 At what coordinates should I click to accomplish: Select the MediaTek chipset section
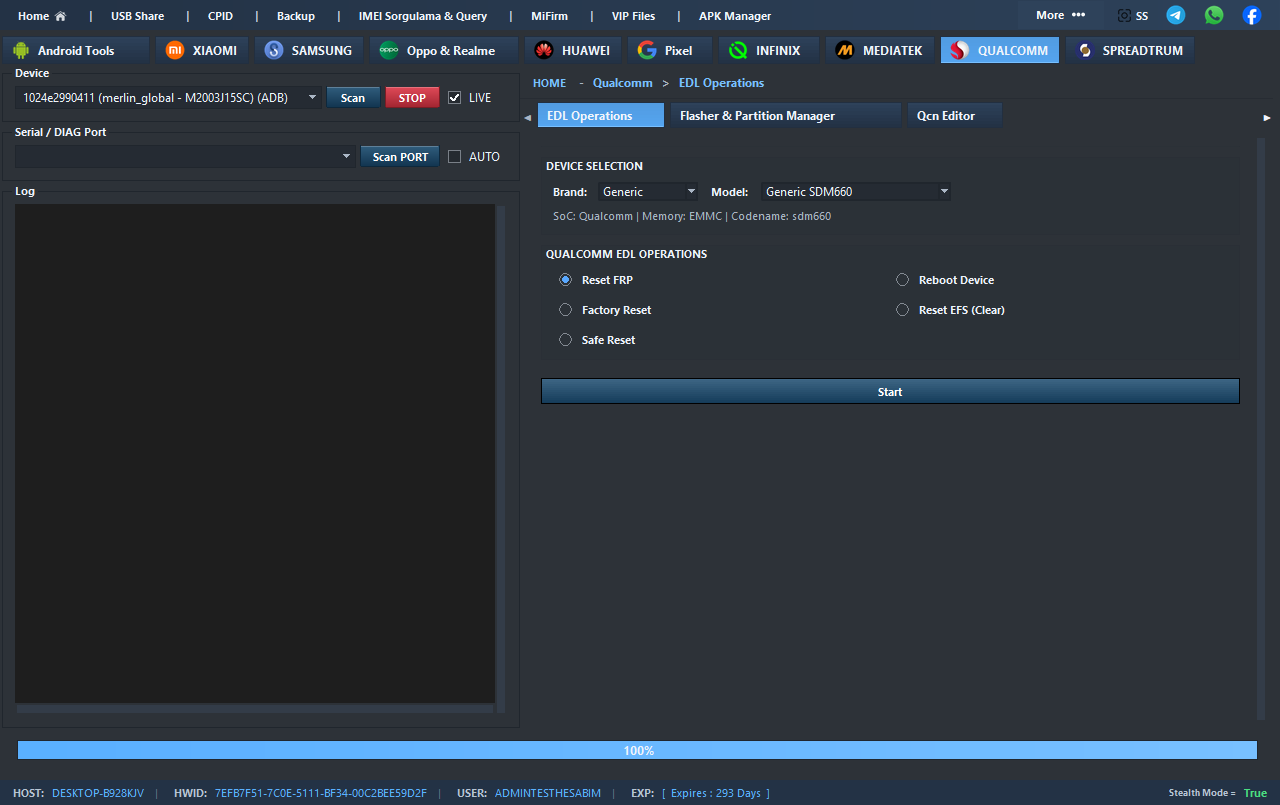879,50
